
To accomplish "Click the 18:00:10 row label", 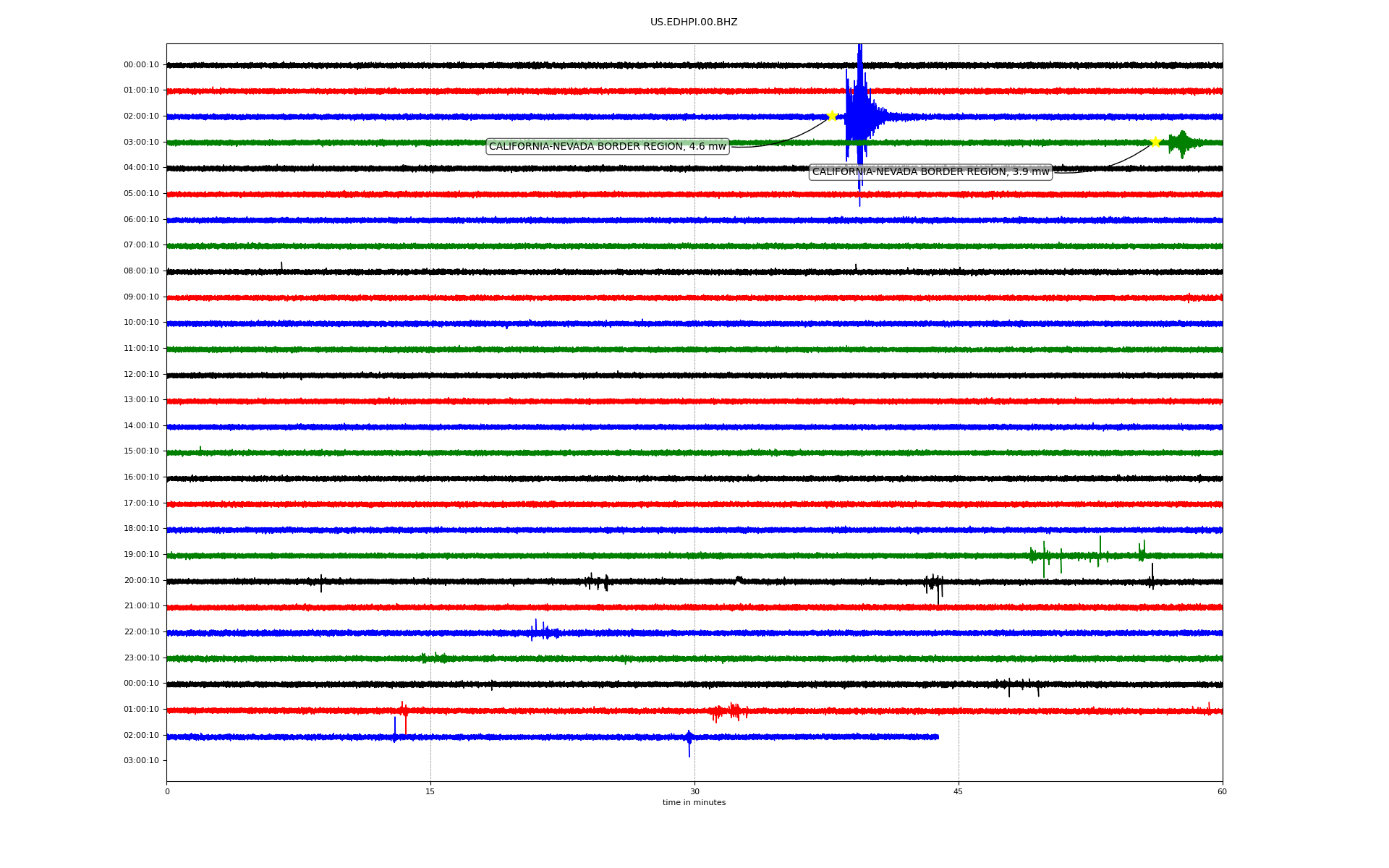I will pos(141,529).
